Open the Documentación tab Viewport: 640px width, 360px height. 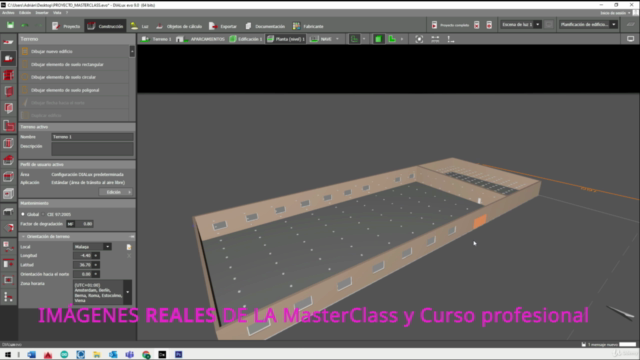click(x=265, y=26)
